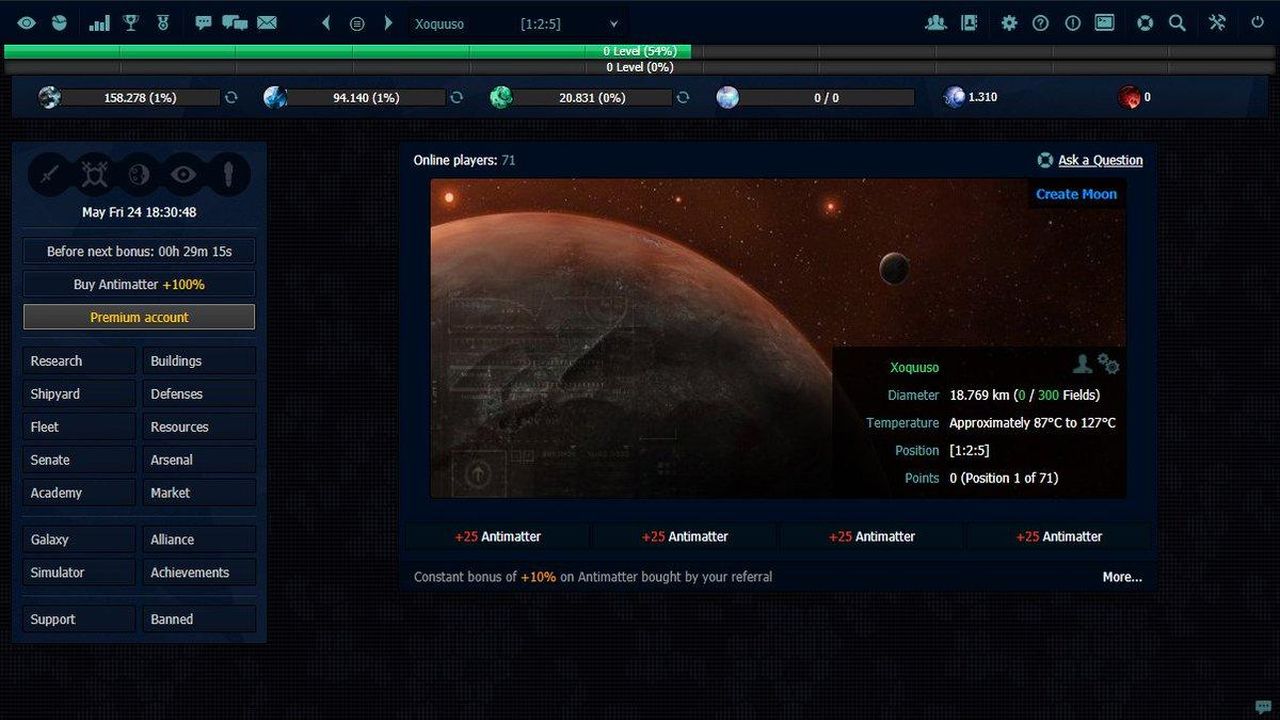Click the green deuterium resource orb icon
This screenshot has width=1280, height=720.
(x=501, y=97)
